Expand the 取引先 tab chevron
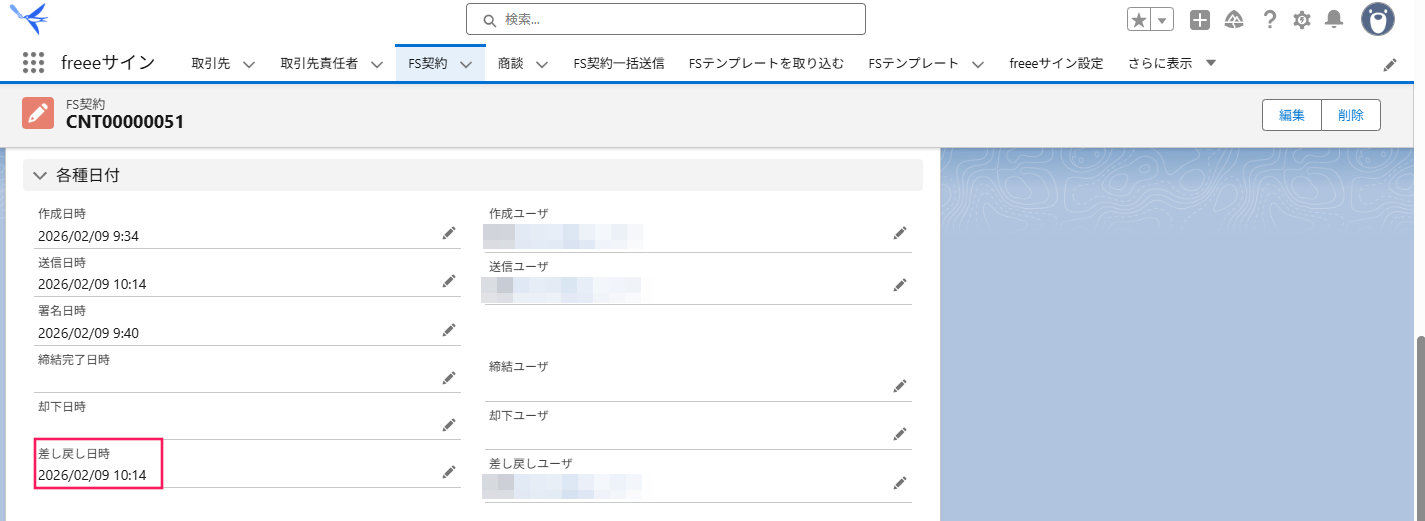Image resolution: width=1425 pixels, height=521 pixels. tap(249, 64)
